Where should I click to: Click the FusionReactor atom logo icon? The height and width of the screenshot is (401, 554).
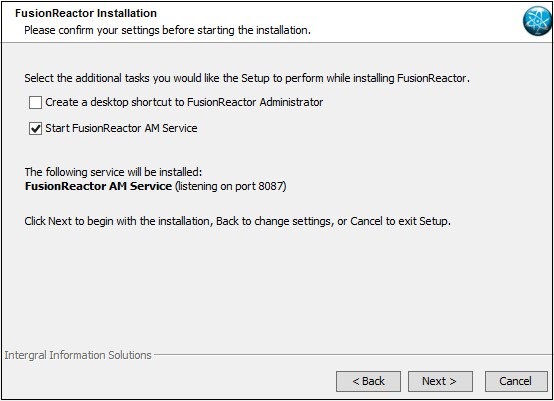tap(537, 21)
